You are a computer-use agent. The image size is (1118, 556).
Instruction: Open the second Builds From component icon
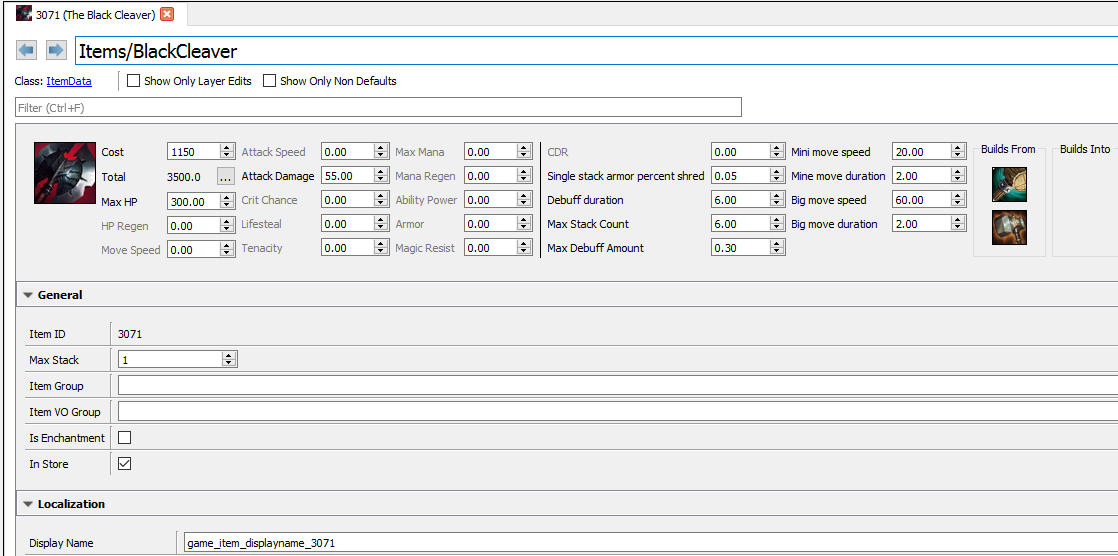pos(1009,228)
